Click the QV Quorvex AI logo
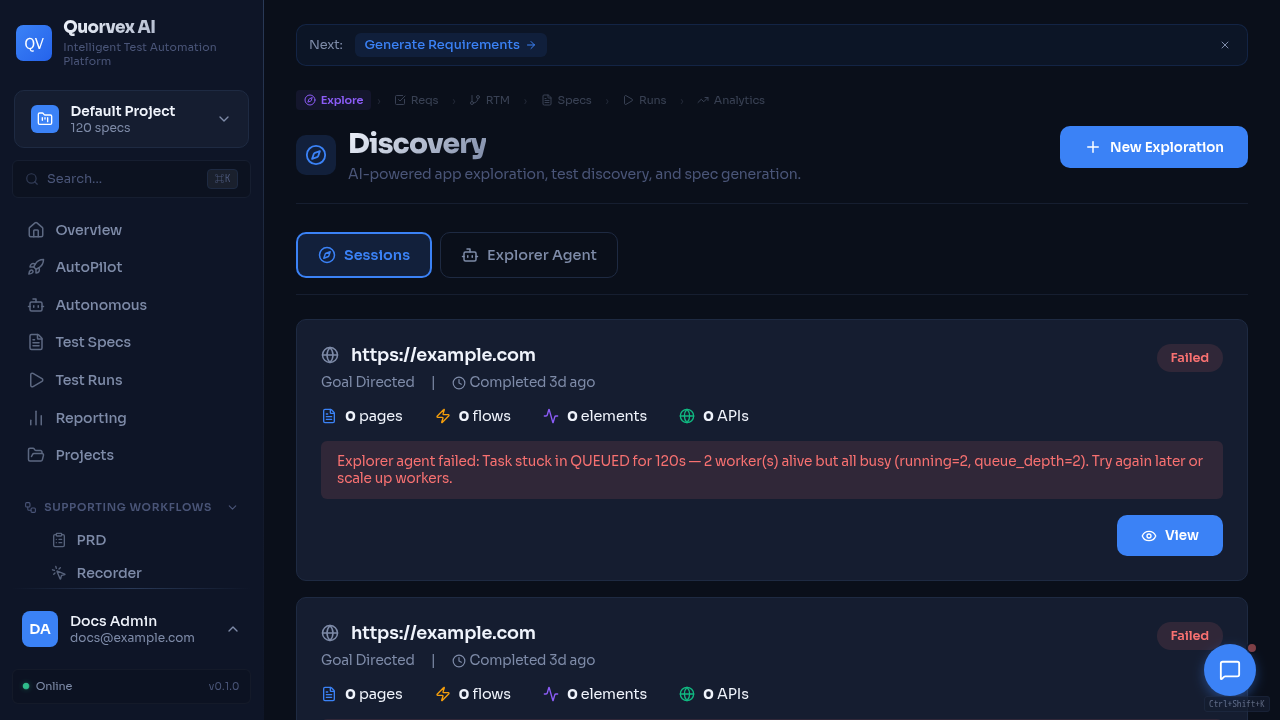1280x720 pixels. point(34,43)
